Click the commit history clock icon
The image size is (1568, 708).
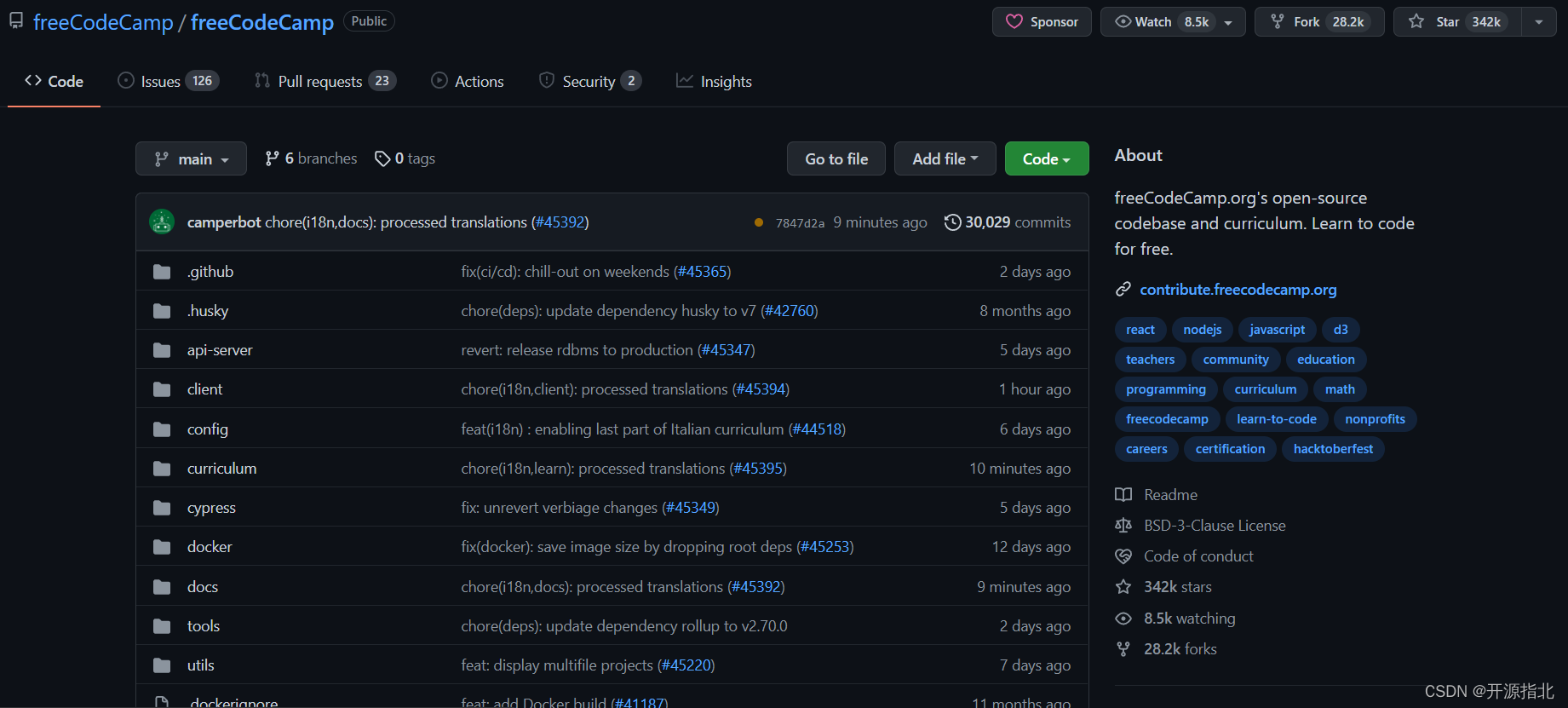[952, 222]
